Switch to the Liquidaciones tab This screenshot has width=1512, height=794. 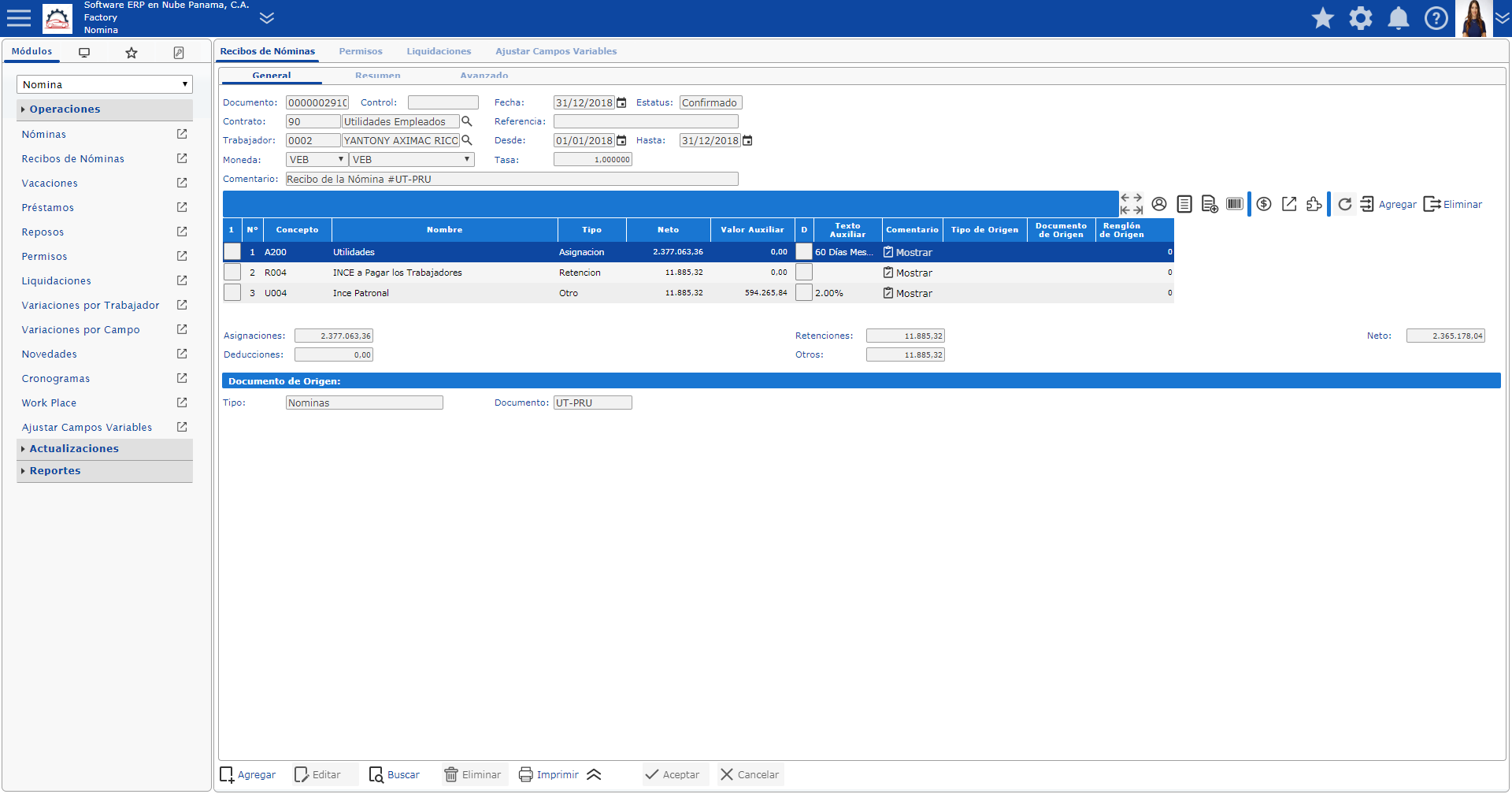click(x=439, y=51)
